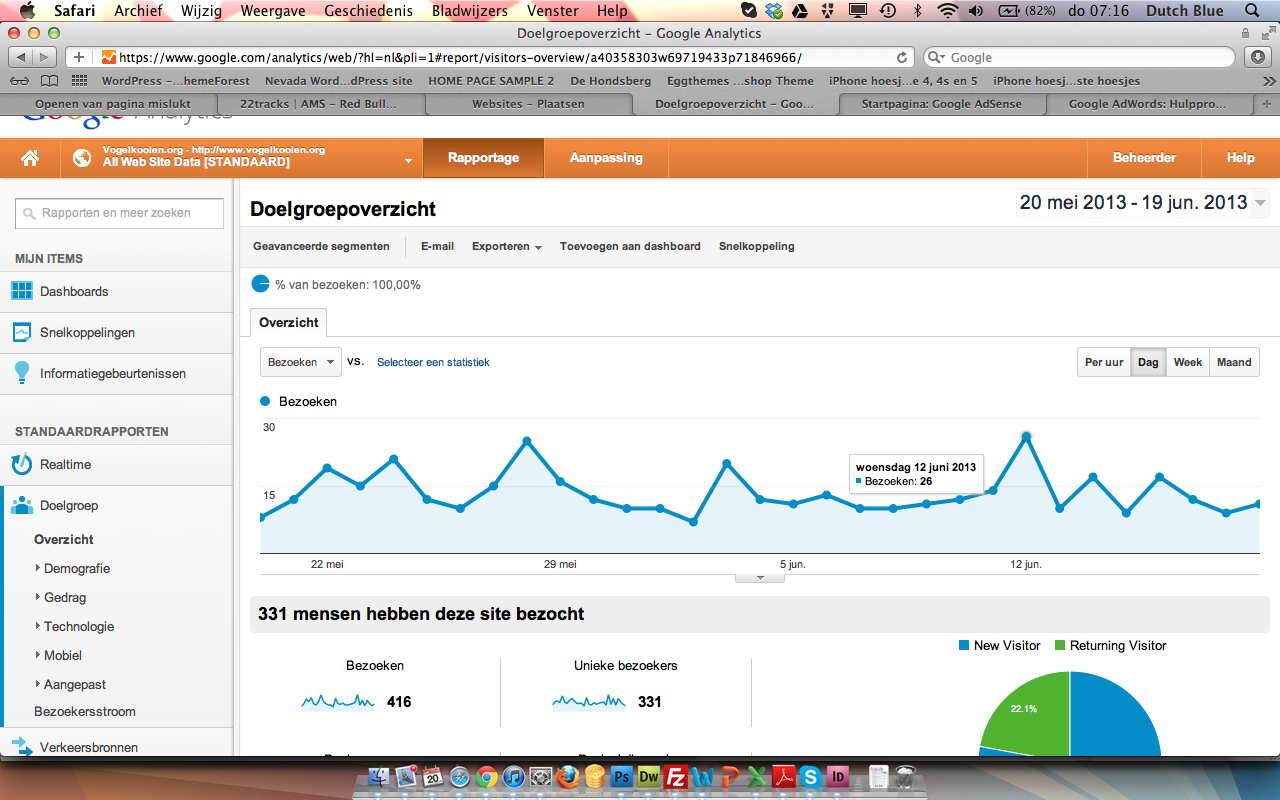Toggle the segment circle beside % van bezoeken
This screenshot has width=1280, height=800.
[x=260, y=284]
